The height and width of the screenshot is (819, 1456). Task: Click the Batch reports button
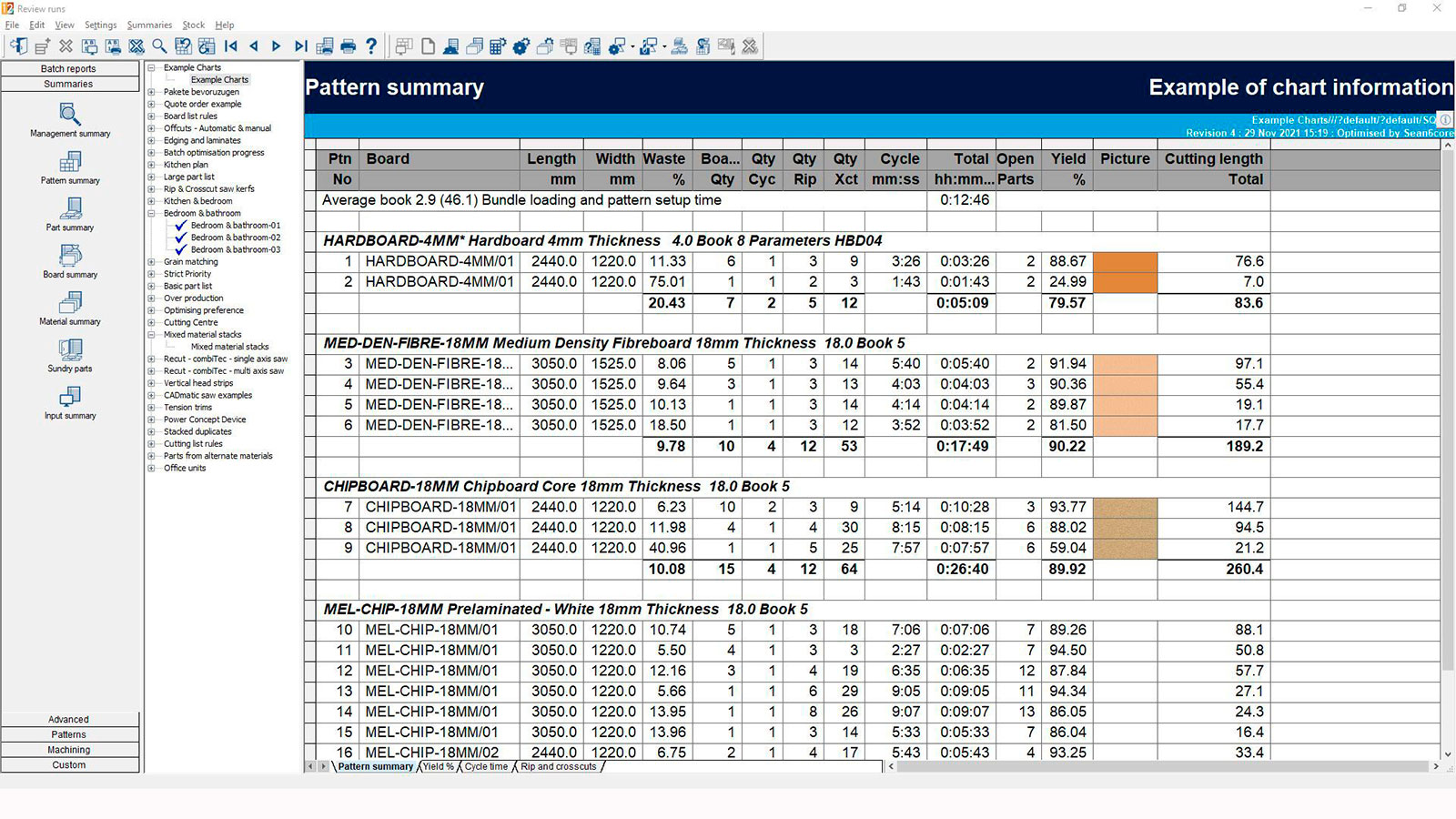(69, 69)
